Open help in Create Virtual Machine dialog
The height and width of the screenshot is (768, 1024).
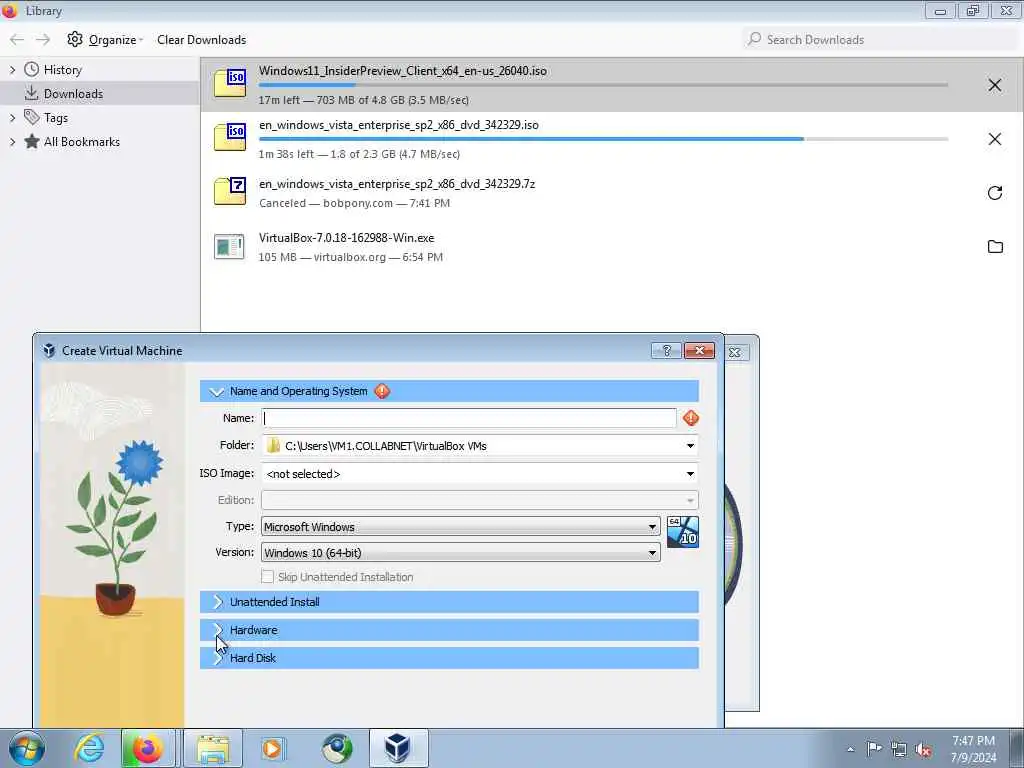pos(666,351)
